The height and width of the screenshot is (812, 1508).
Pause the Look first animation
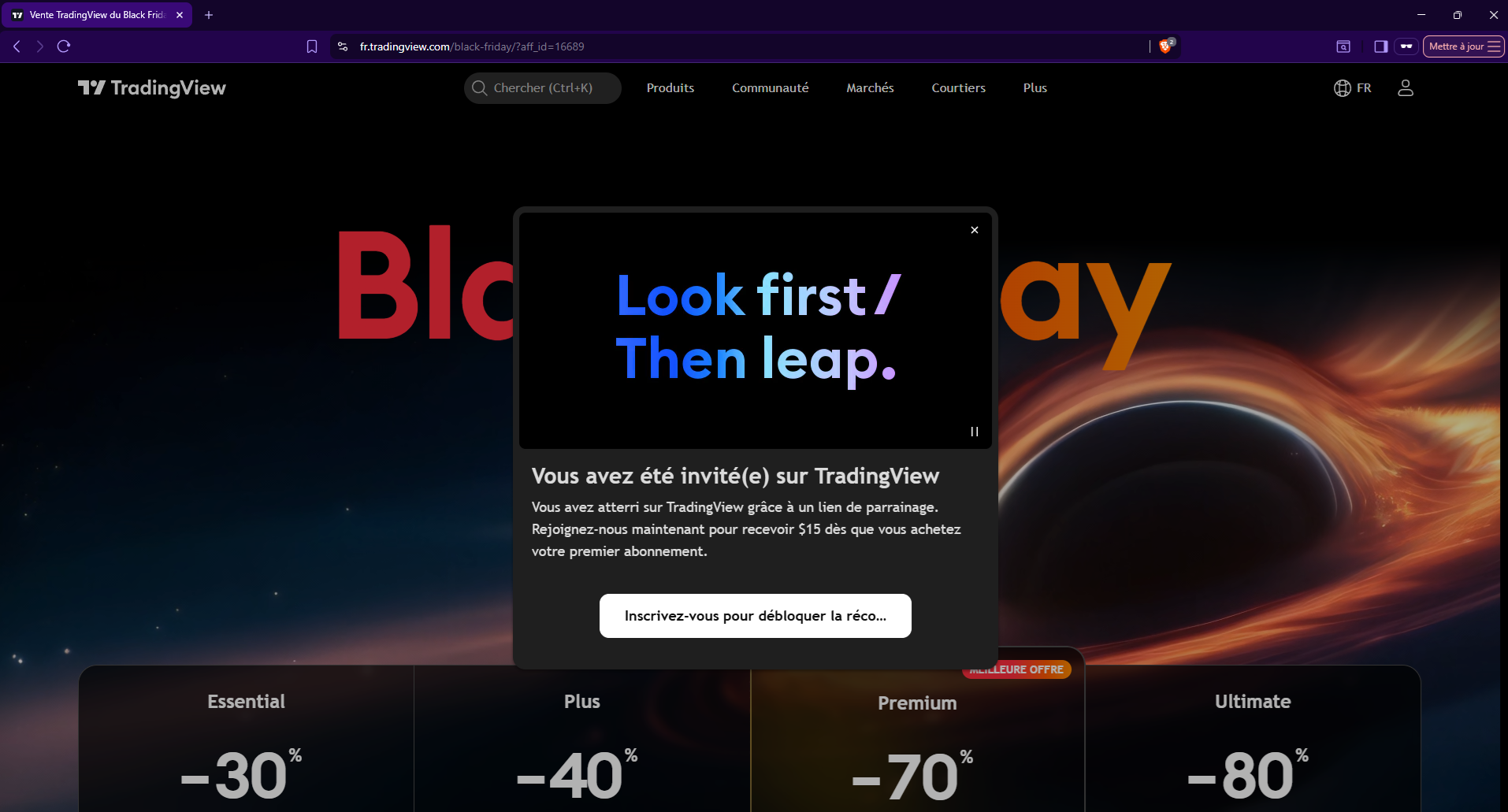click(975, 432)
